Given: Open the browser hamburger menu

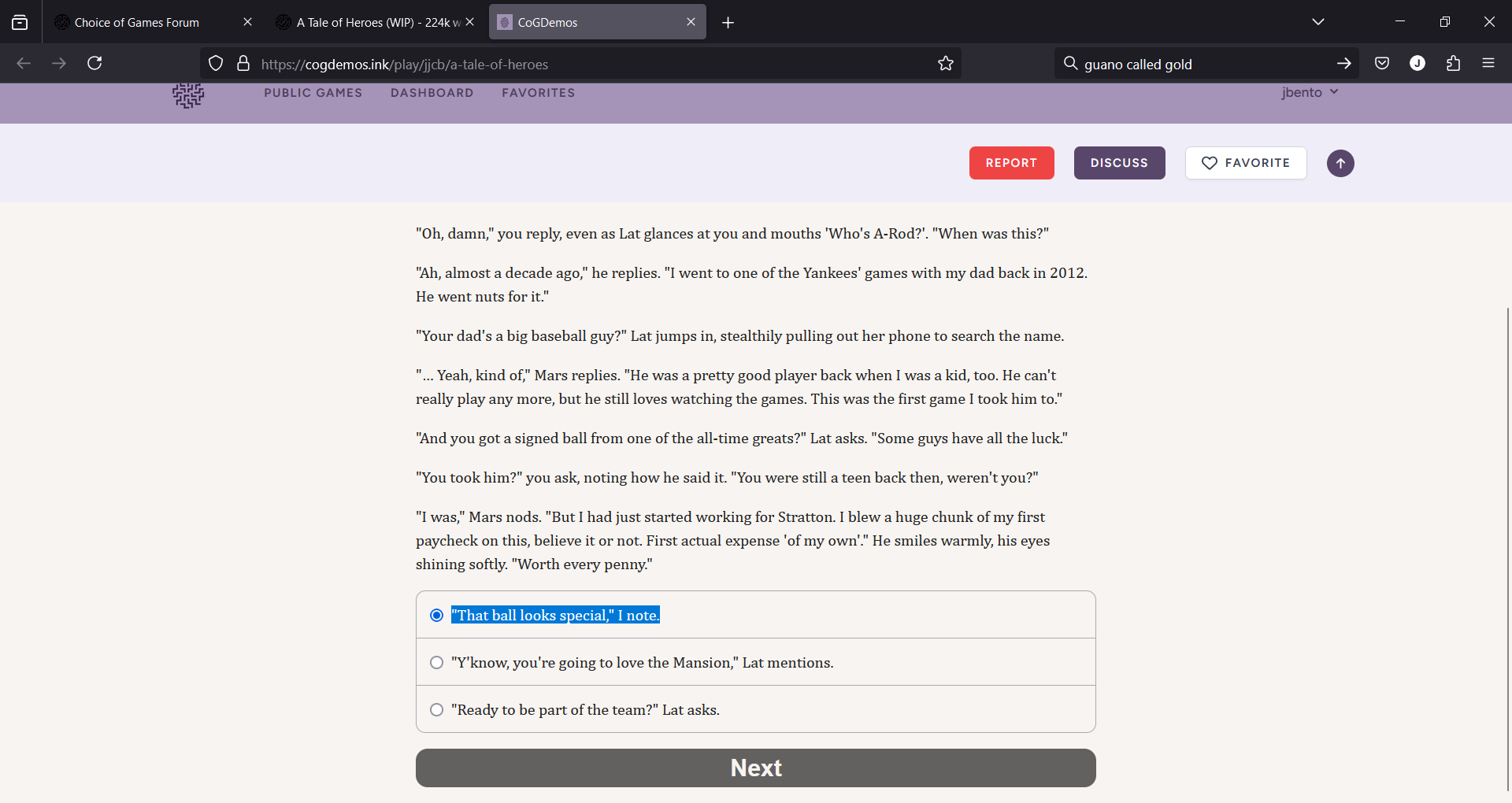Looking at the screenshot, I should point(1488,64).
